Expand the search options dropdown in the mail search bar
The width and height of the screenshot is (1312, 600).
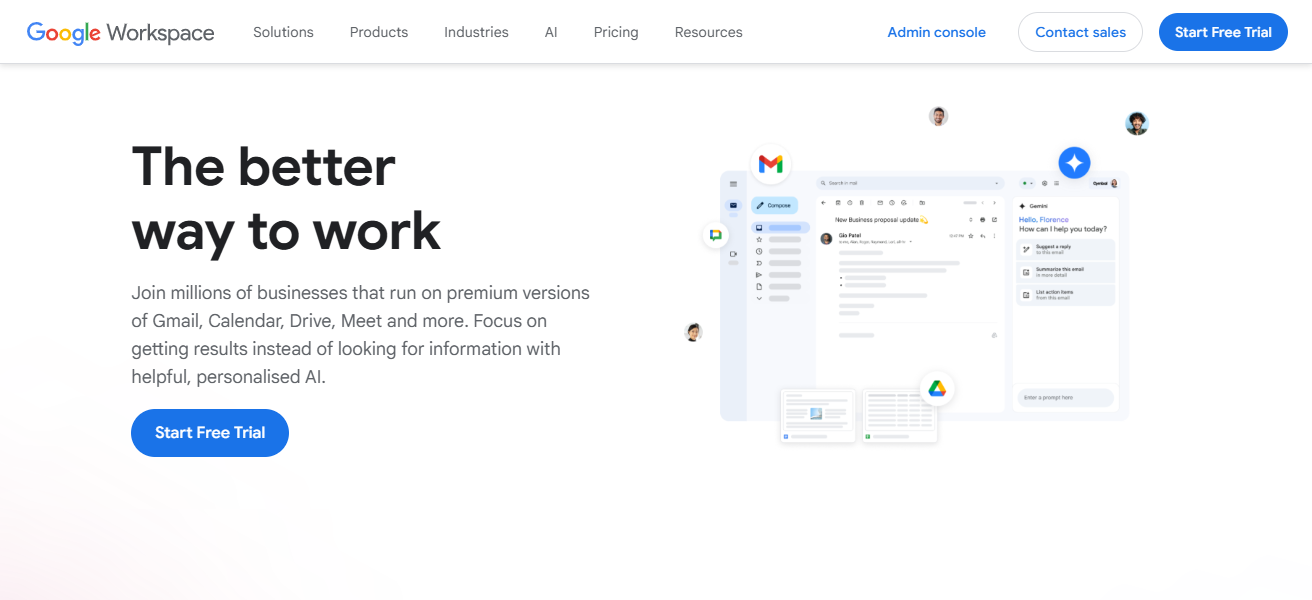tap(997, 182)
